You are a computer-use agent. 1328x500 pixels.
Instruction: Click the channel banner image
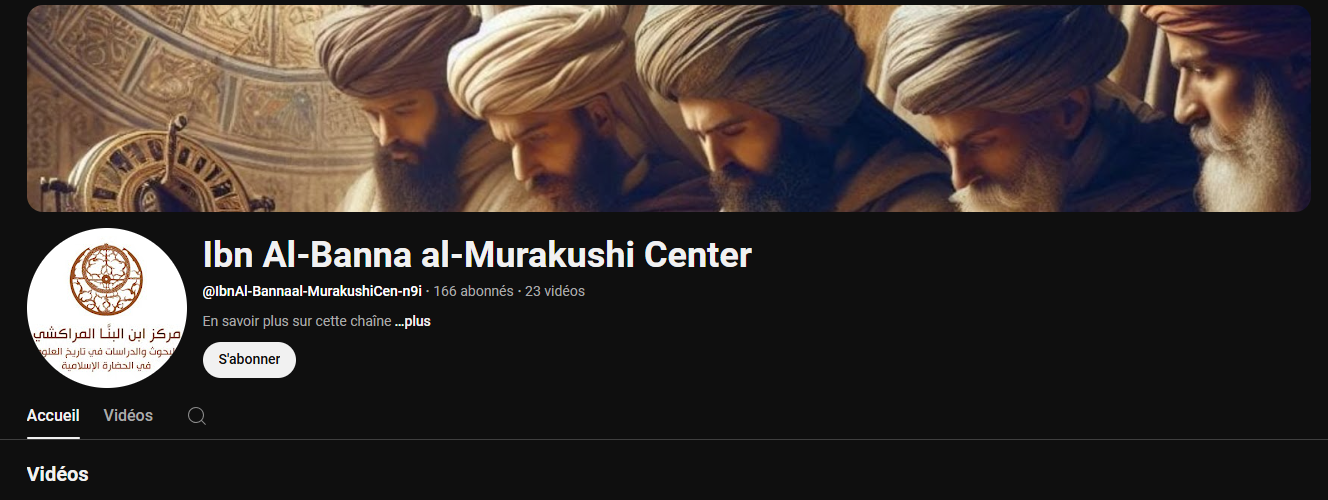click(x=669, y=108)
